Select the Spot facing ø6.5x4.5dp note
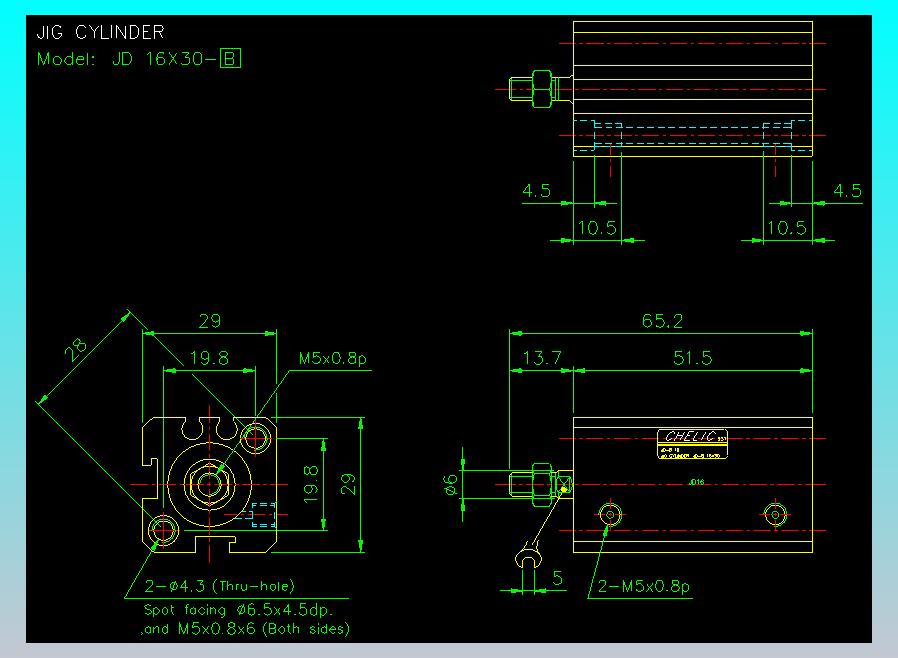898x658 pixels. [x=238, y=609]
